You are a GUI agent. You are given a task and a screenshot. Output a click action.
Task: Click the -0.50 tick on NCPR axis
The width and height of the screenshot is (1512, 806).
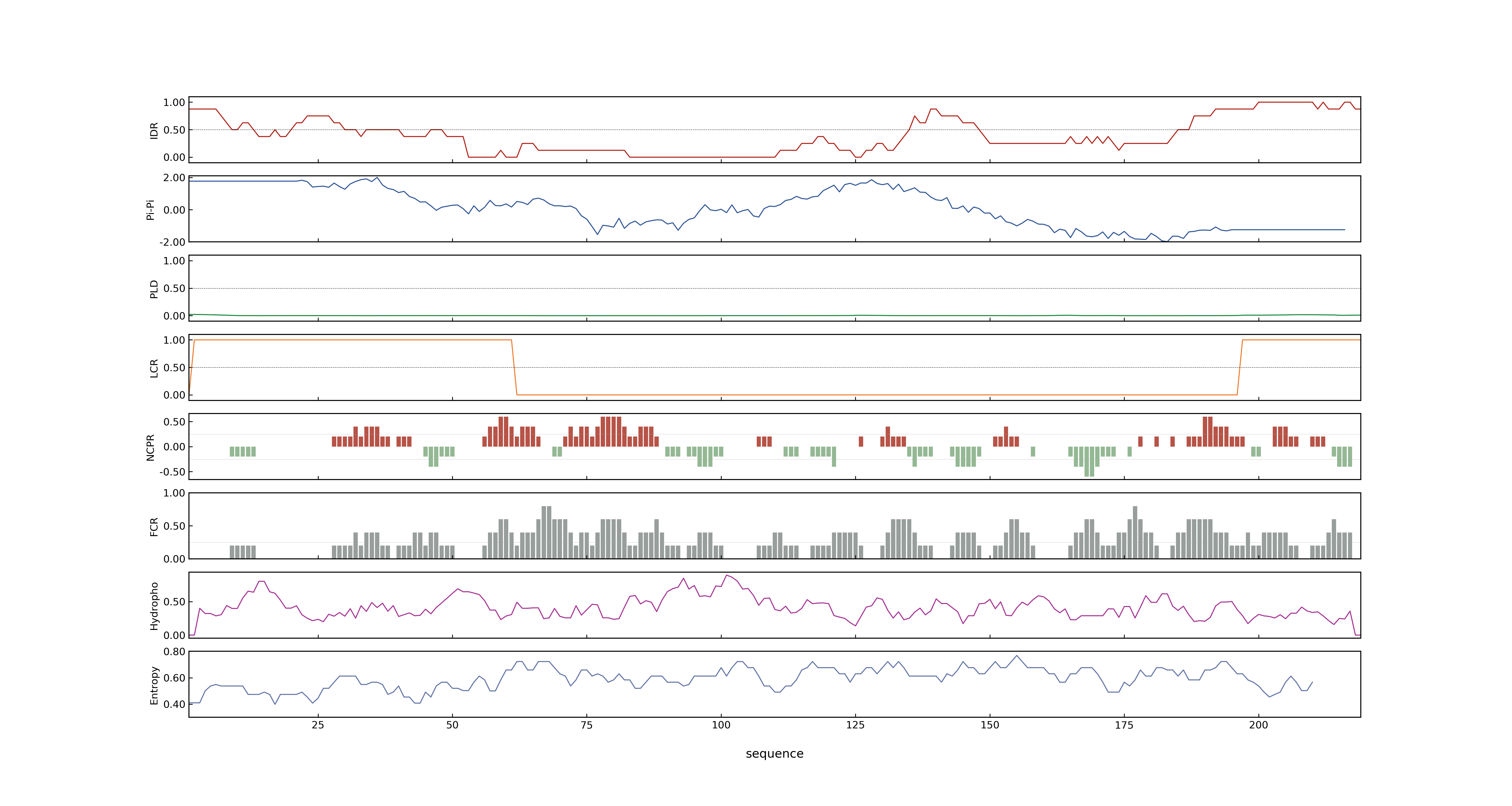point(172,472)
